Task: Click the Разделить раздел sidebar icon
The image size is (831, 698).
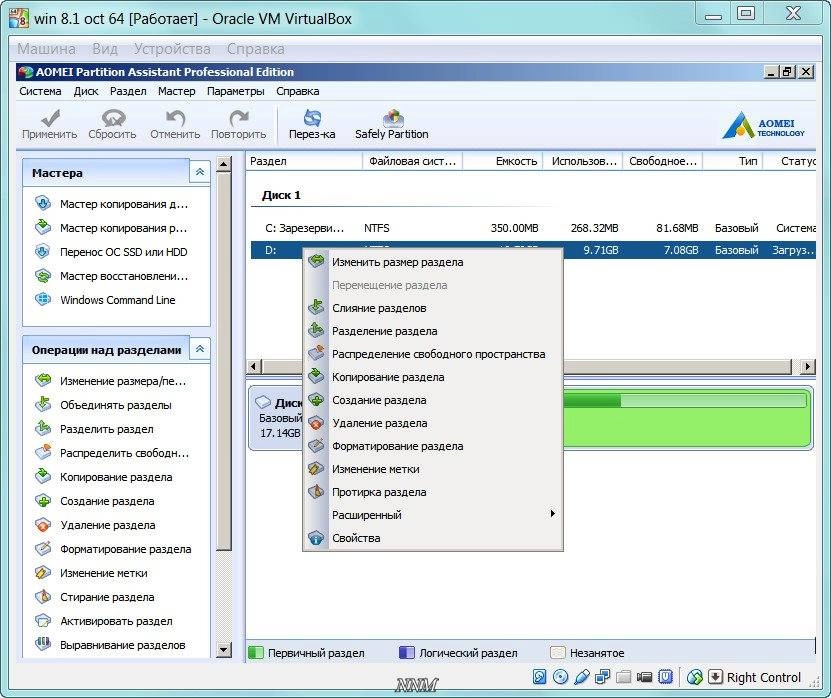Action: (x=43, y=428)
